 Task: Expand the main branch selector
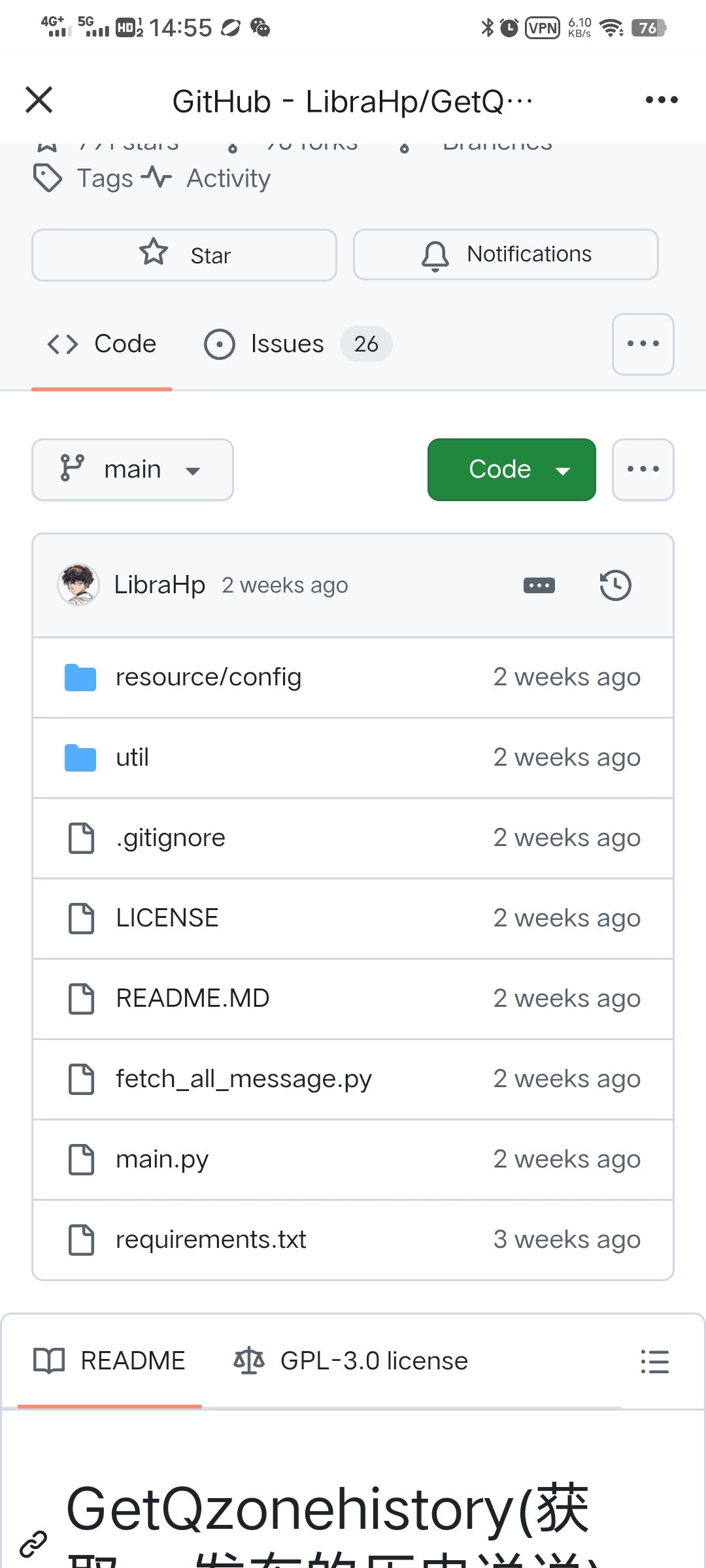pos(133,470)
